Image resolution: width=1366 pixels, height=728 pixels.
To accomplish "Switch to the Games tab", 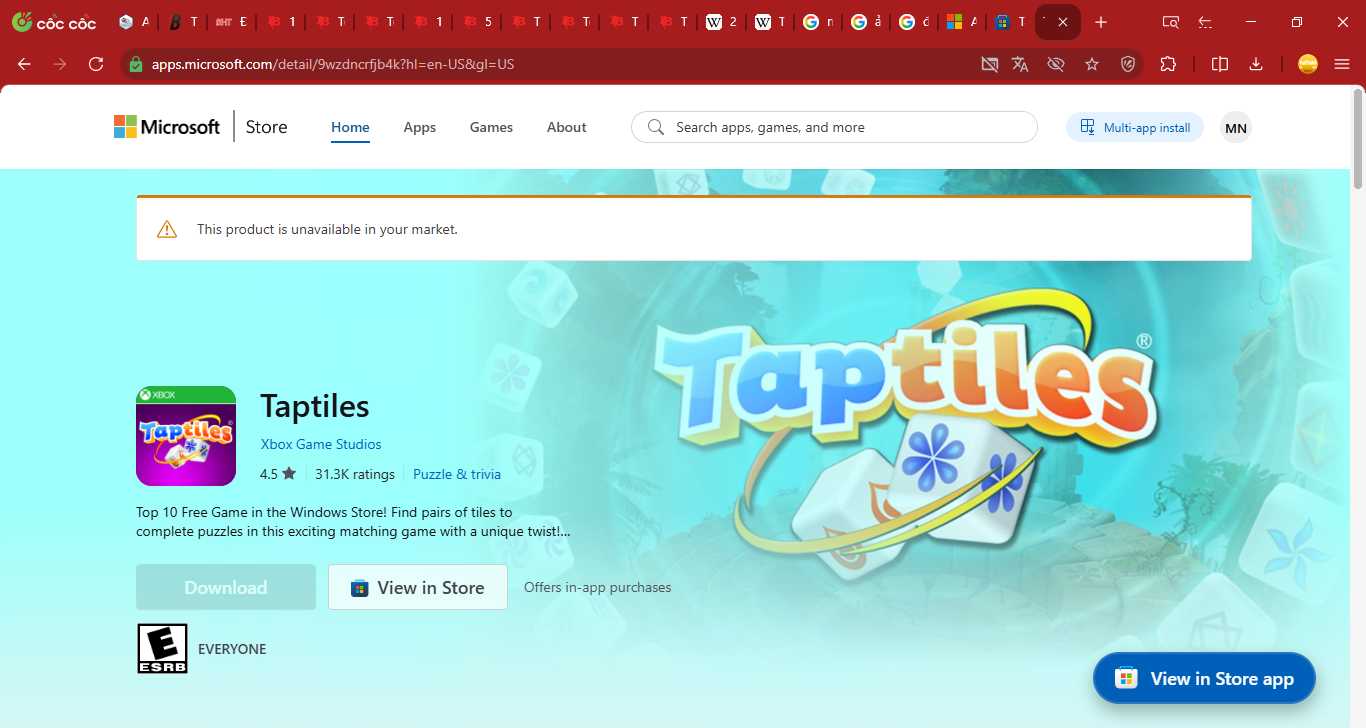I will [491, 127].
